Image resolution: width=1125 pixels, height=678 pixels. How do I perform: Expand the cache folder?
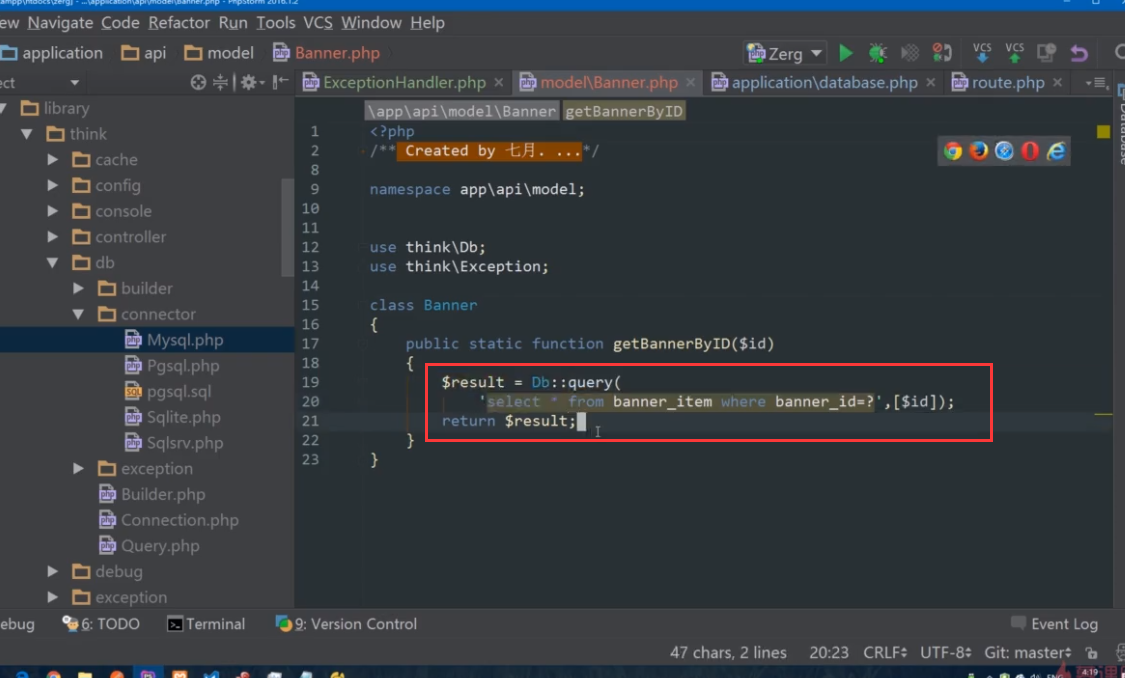coord(52,159)
